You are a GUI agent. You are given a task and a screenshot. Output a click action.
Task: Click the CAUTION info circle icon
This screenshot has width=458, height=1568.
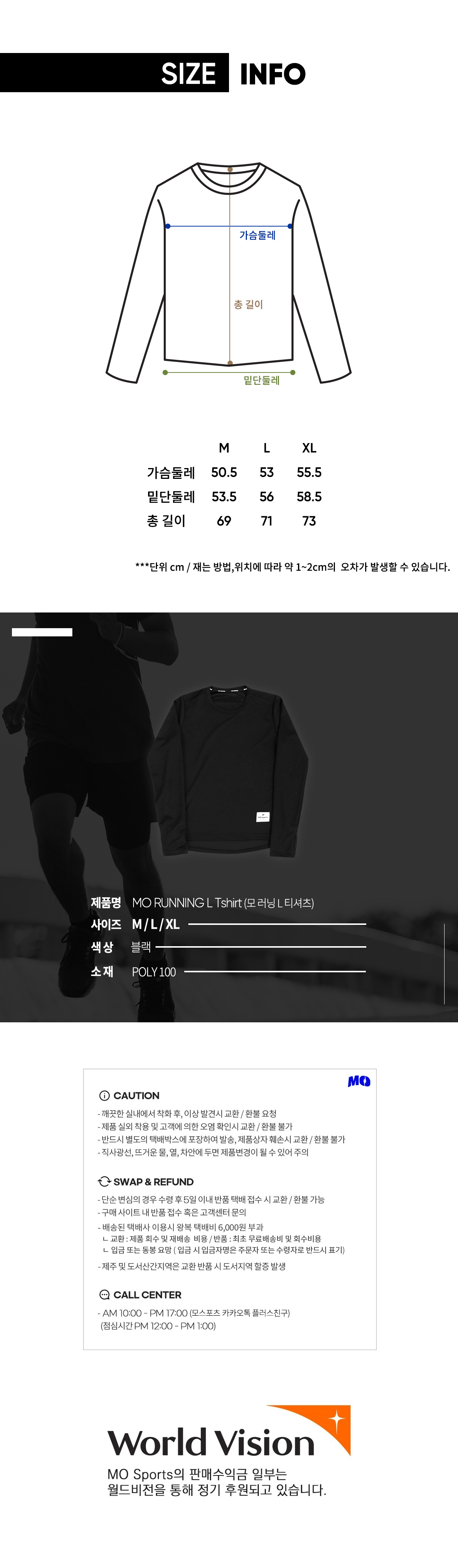[104, 1095]
